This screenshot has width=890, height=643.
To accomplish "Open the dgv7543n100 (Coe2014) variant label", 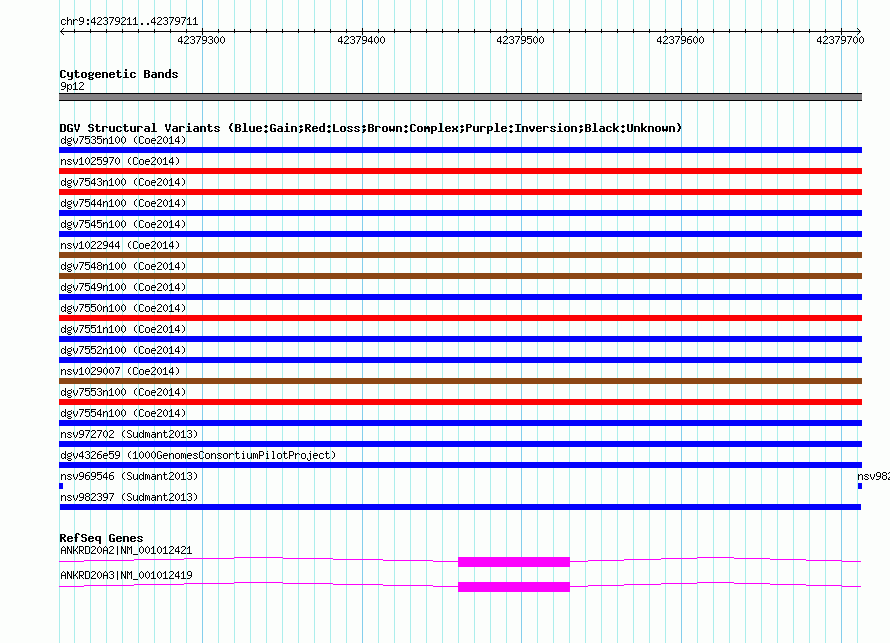I will tap(123, 182).
